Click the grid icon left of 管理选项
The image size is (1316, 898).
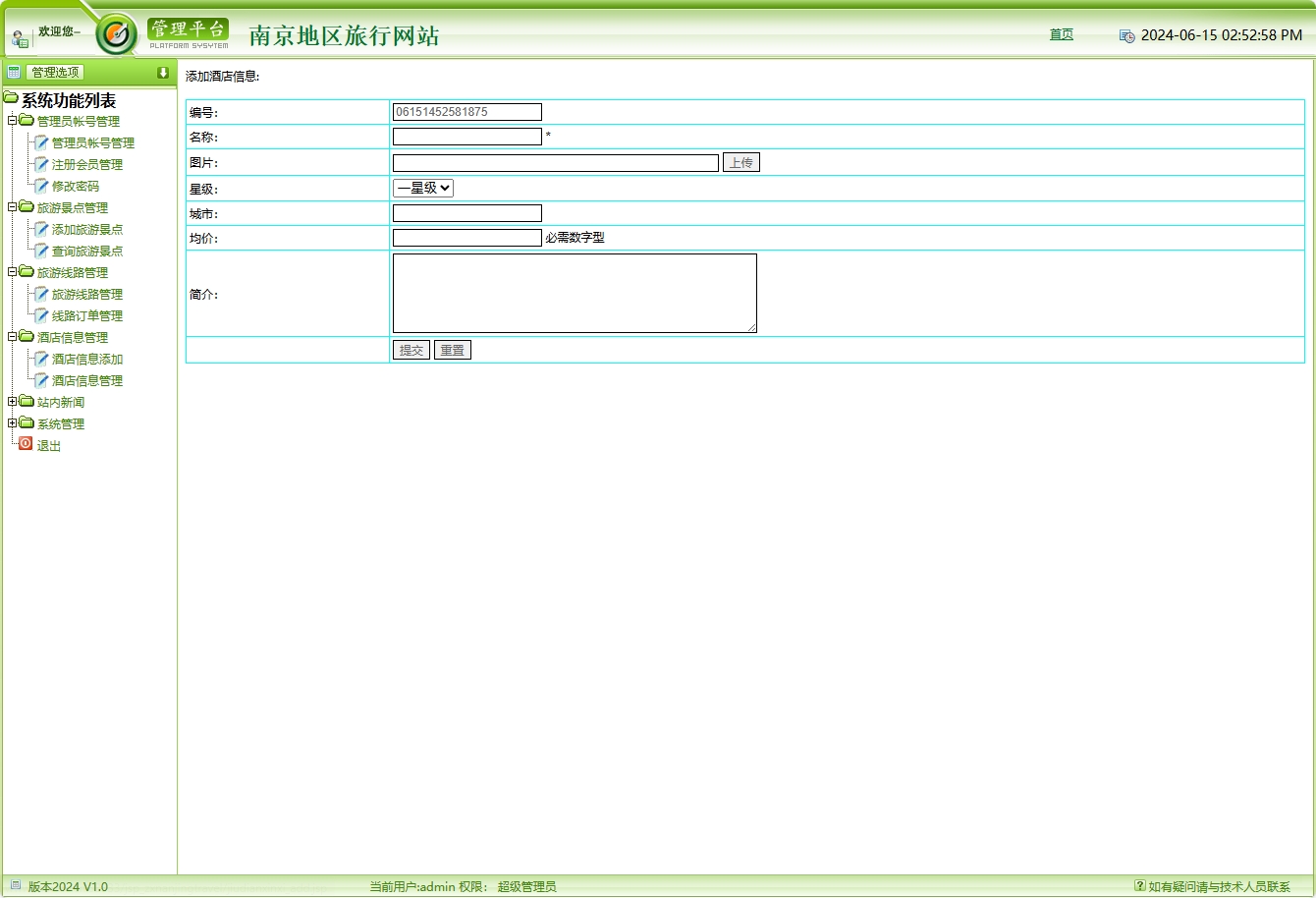point(14,72)
